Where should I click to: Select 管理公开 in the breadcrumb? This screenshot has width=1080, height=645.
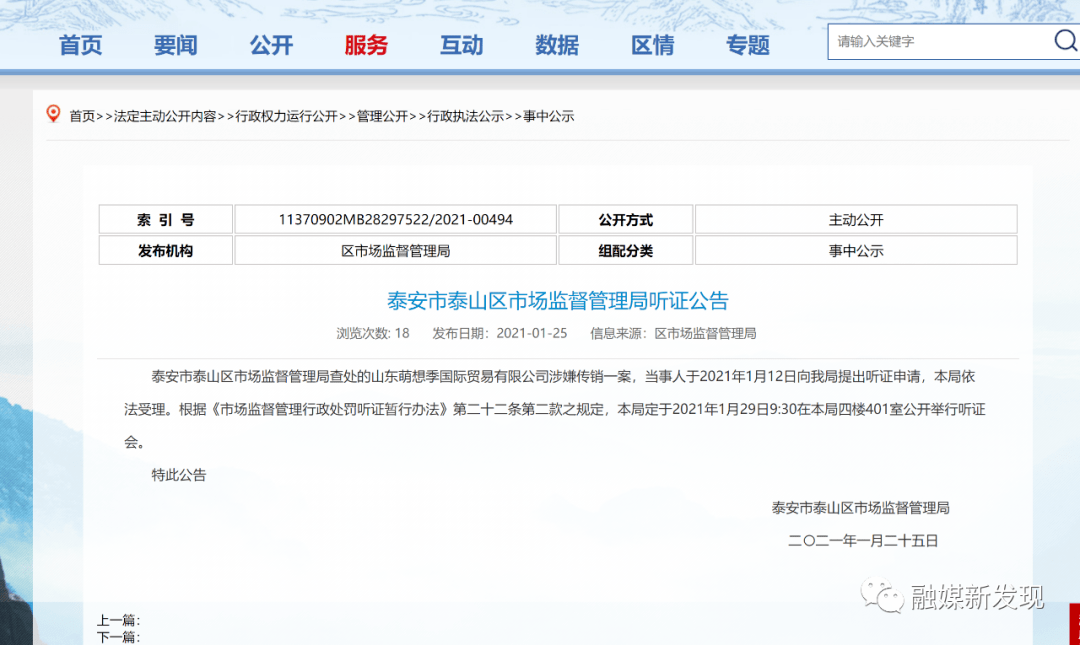click(x=382, y=116)
